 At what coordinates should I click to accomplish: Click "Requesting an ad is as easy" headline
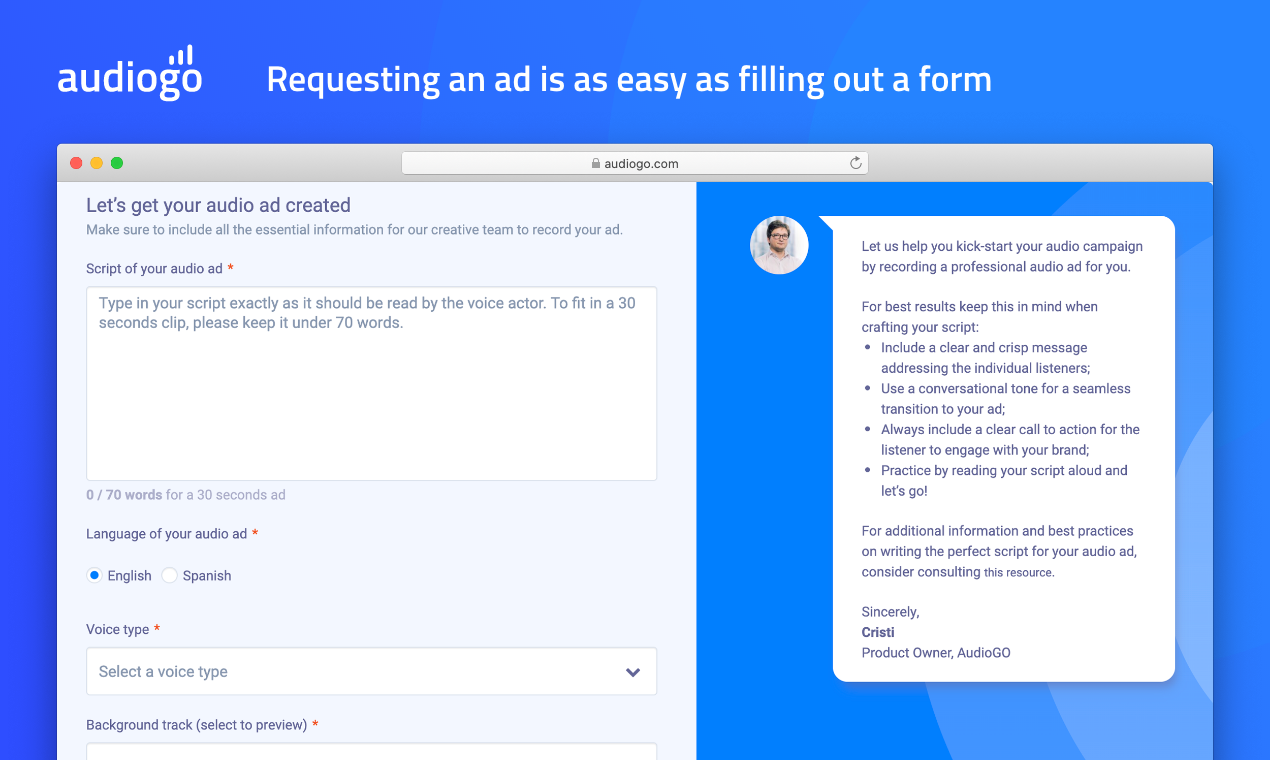coord(629,79)
